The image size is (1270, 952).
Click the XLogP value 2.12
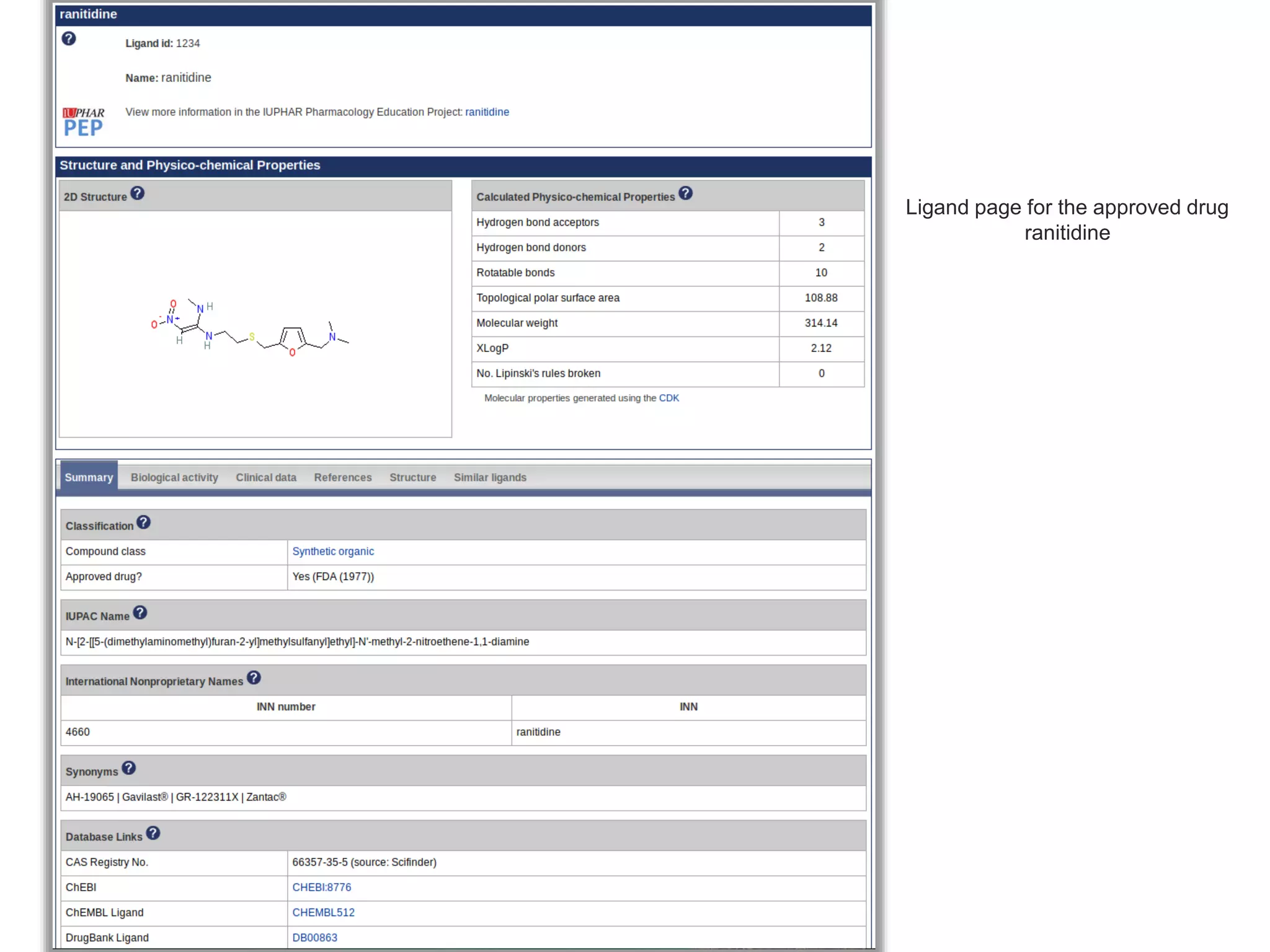tap(822, 348)
